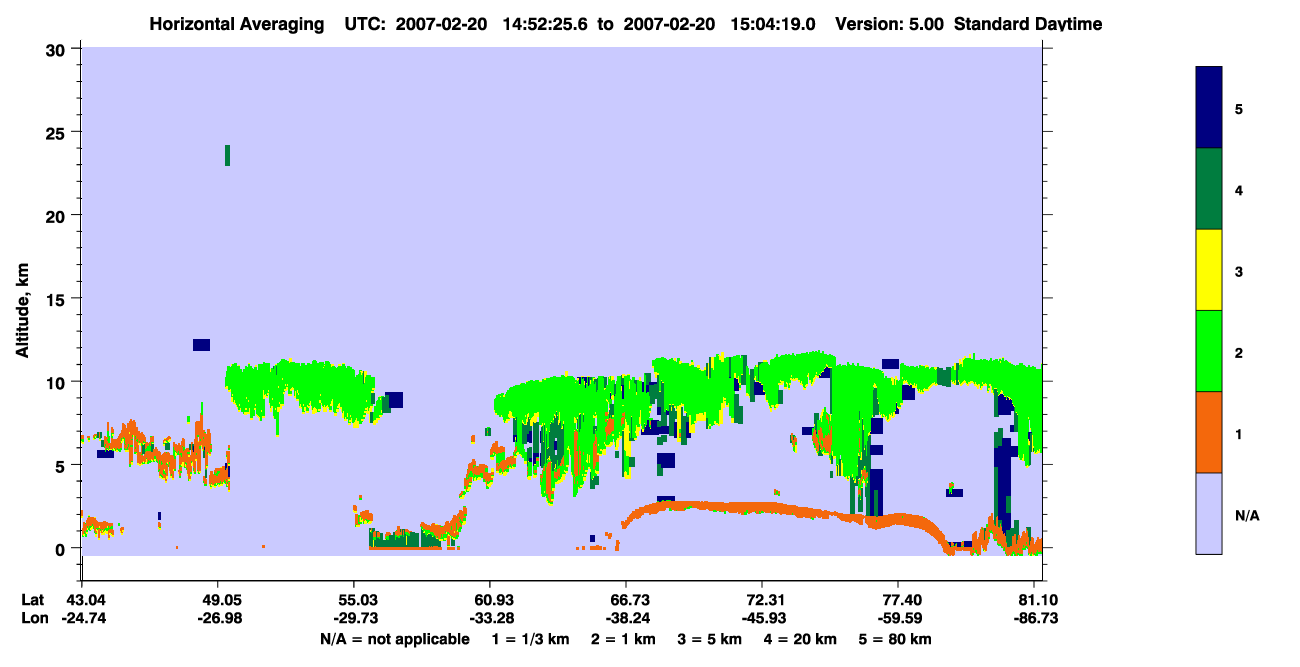Click the dark blue color swatch labeled 5
The height and width of the screenshot is (667, 1300).
coord(1209,108)
